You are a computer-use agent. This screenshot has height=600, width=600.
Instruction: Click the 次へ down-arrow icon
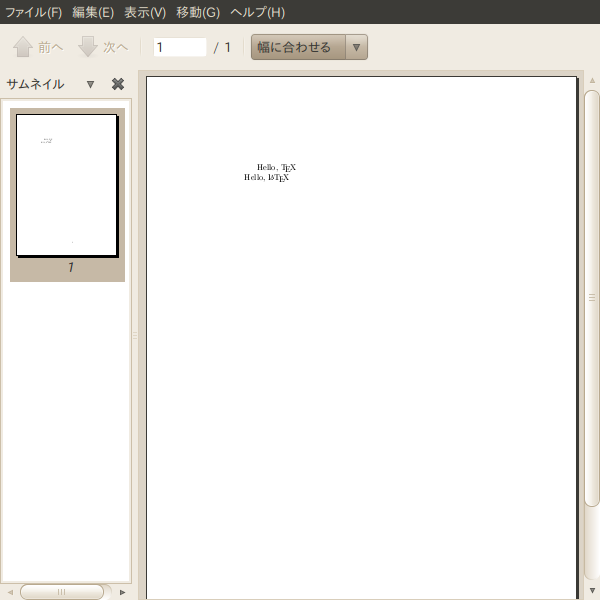coord(88,47)
